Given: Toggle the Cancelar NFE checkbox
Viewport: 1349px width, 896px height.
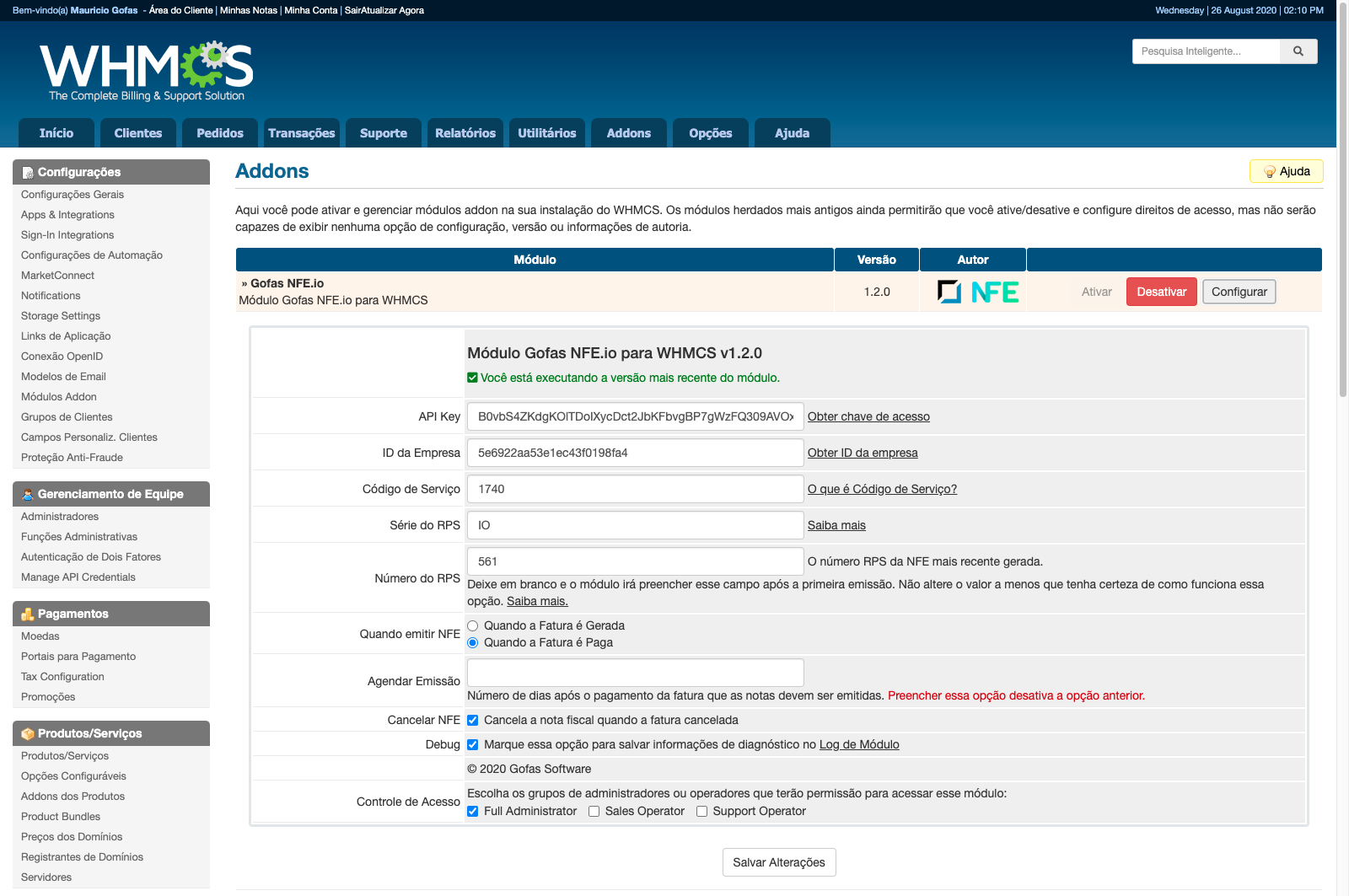Looking at the screenshot, I should point(473,720).
